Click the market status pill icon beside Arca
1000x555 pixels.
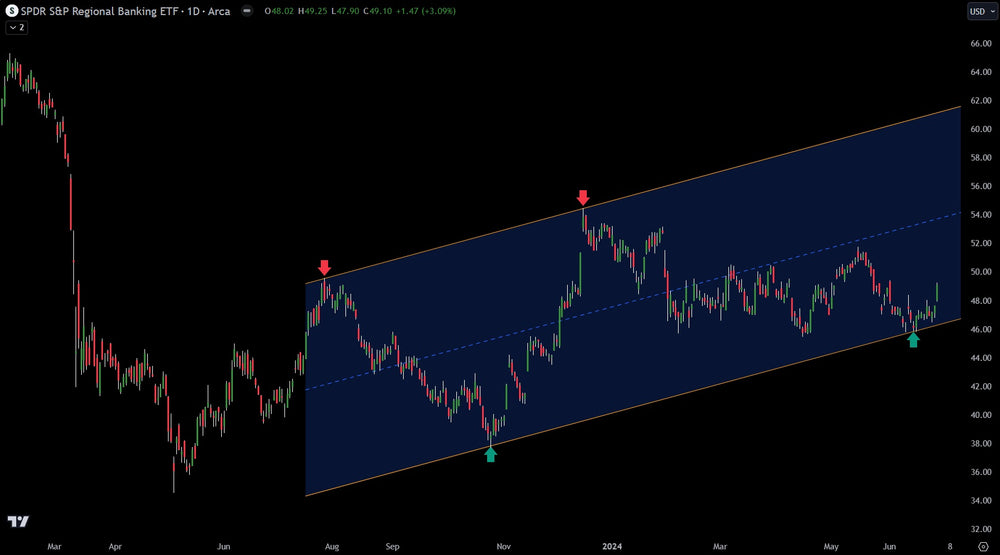tap(247, 11)
